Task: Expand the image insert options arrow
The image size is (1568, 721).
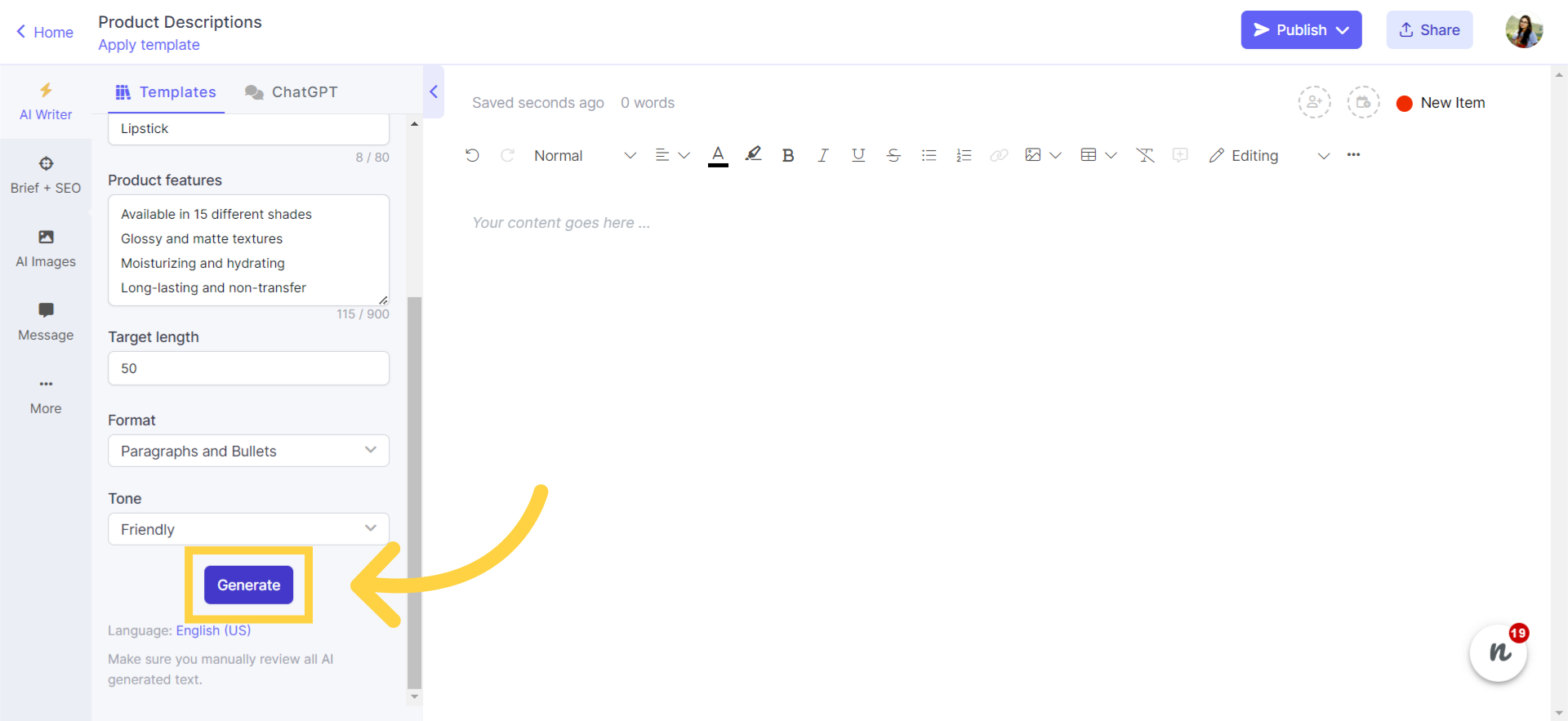Action: coord(1055,155)
